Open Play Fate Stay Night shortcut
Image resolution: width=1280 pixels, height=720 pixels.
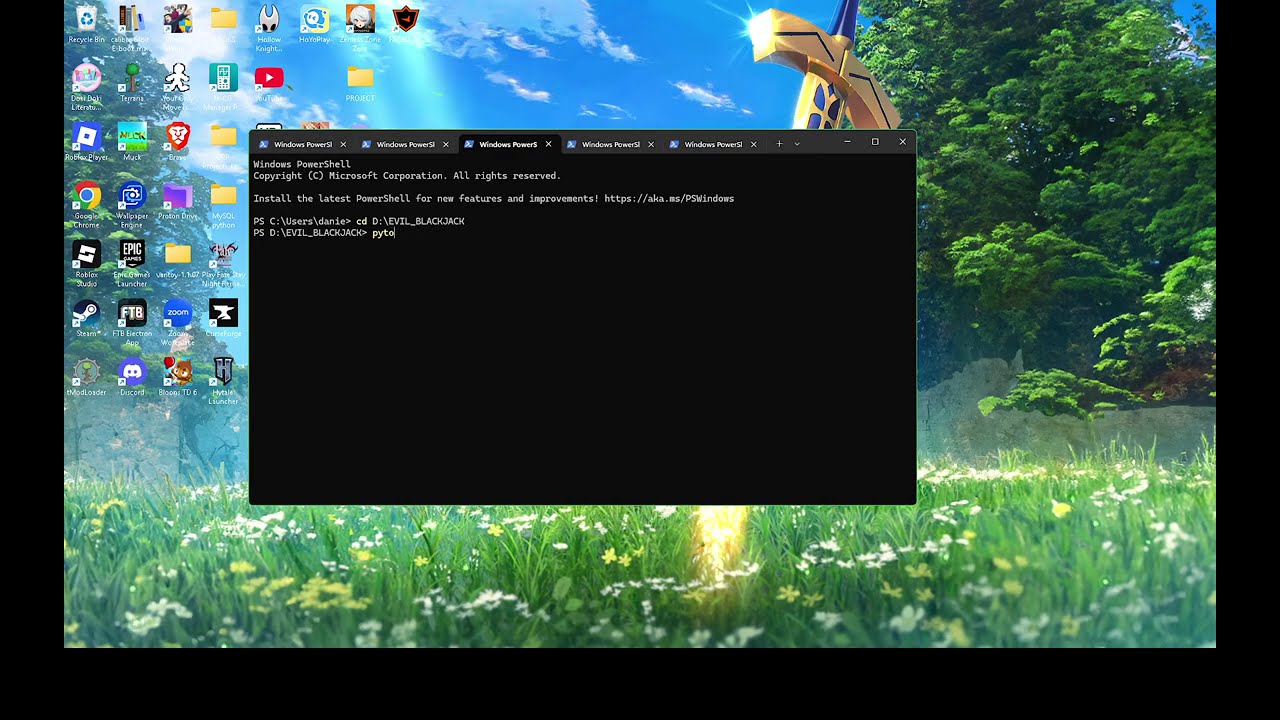(223, 264)
